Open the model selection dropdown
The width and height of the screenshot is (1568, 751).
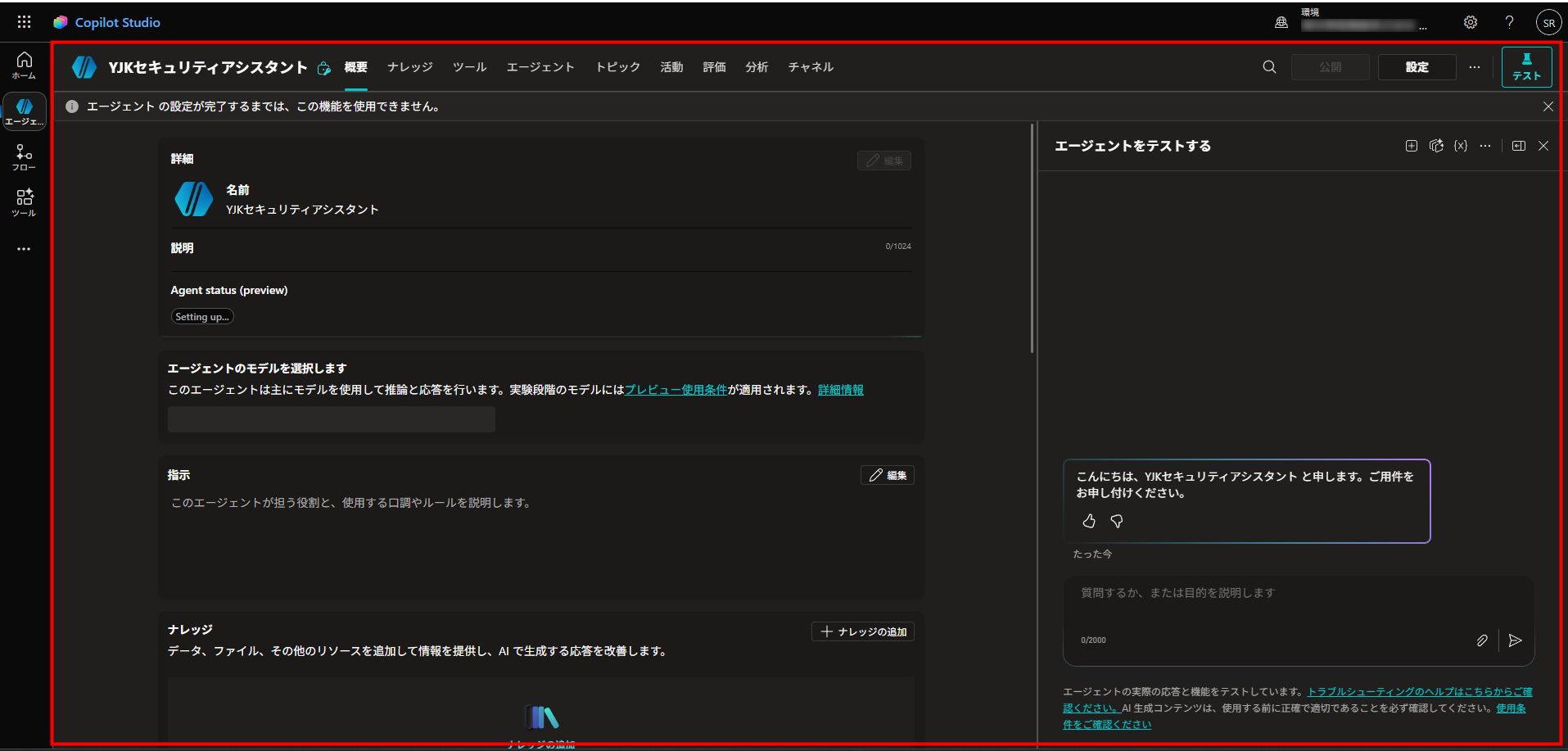(x=332, y=419)
